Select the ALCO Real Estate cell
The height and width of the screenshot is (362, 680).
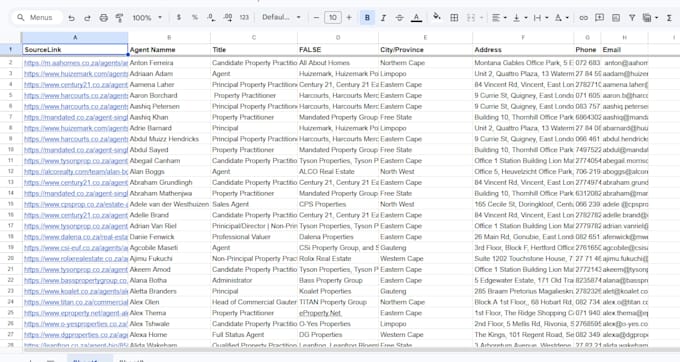pyautogui.click(x=338, y=172)
